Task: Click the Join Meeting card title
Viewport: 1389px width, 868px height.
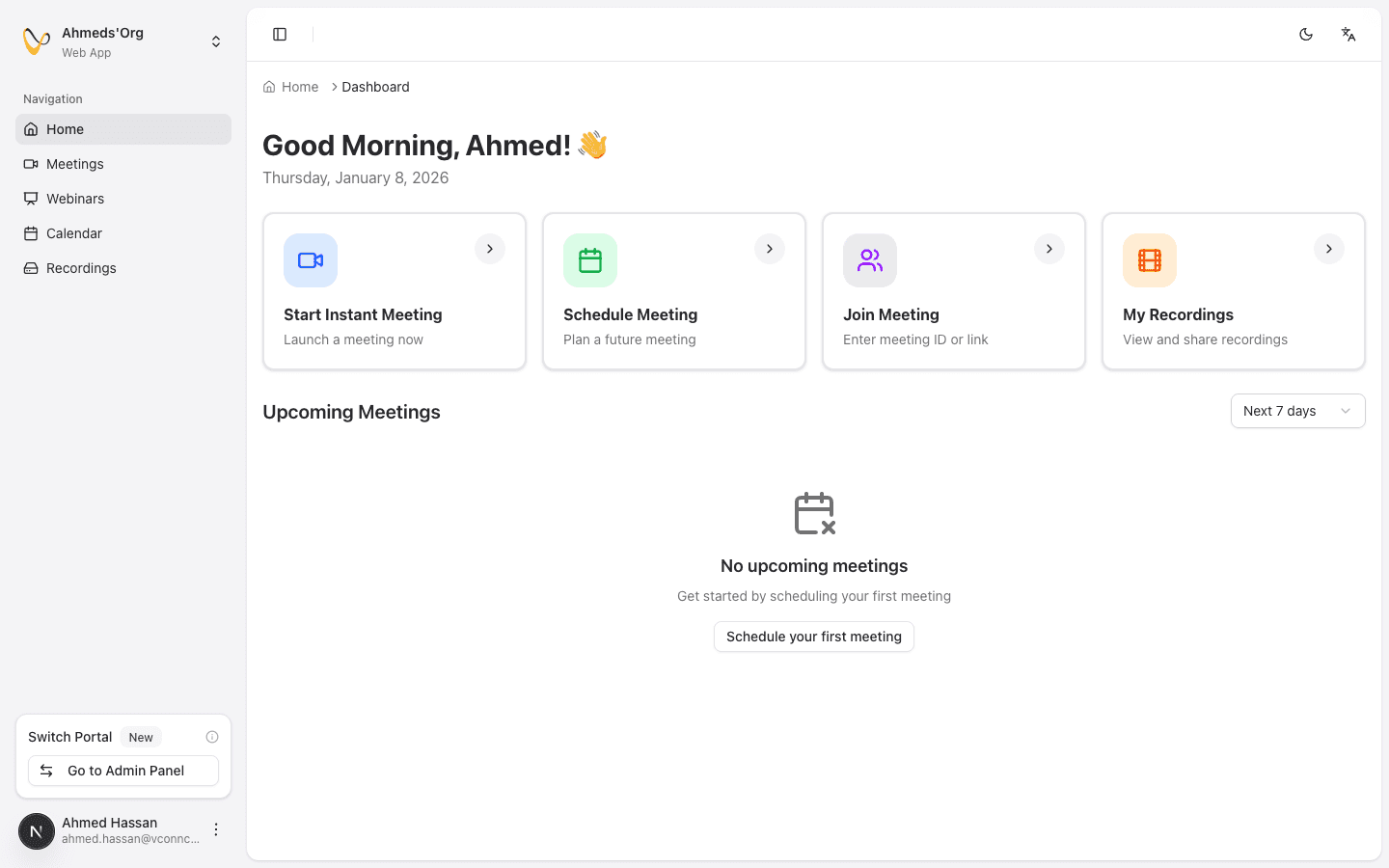Action: [x=891, y=314]
